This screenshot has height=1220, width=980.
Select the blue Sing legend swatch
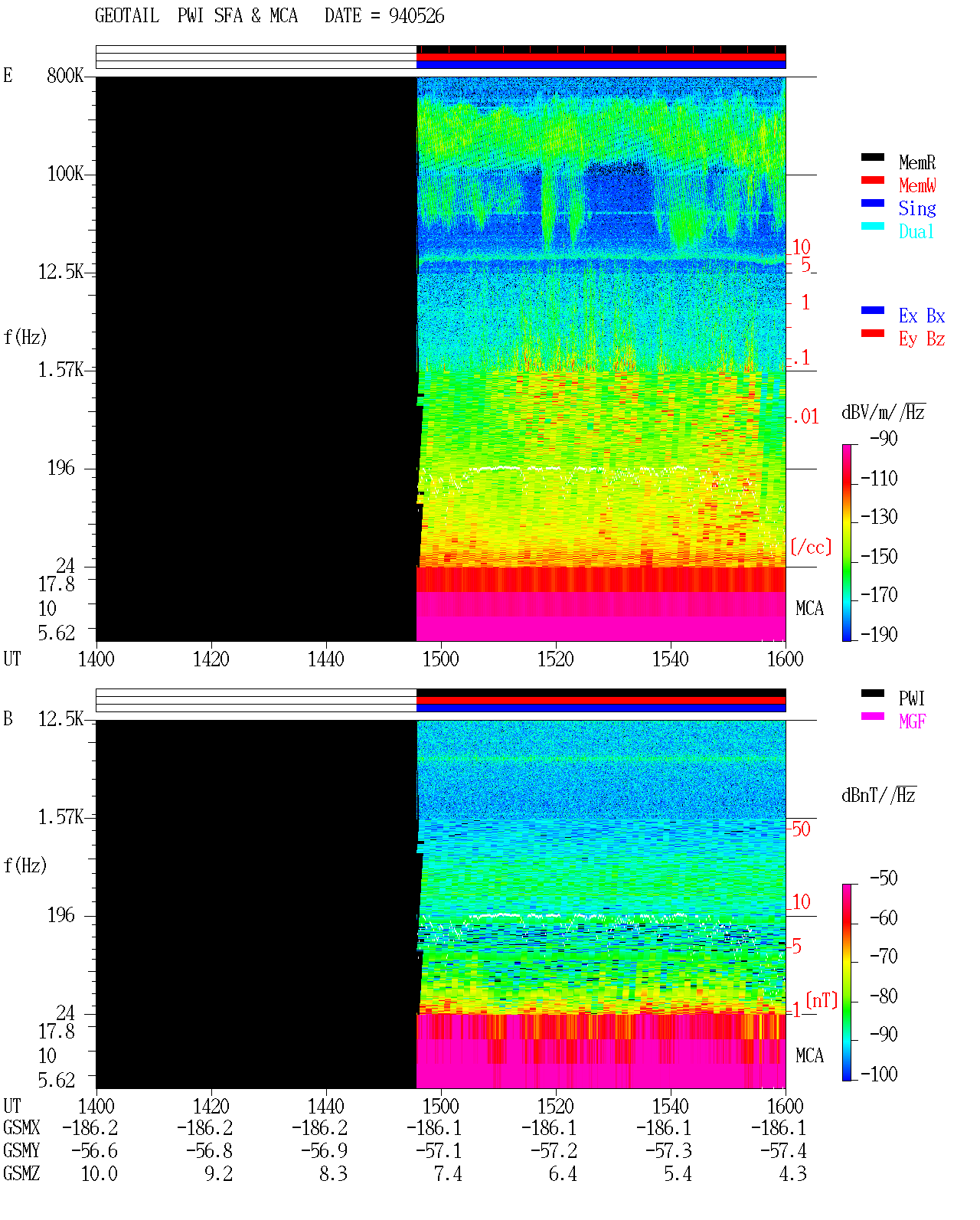pyautogui.click(x=873, y=204)
